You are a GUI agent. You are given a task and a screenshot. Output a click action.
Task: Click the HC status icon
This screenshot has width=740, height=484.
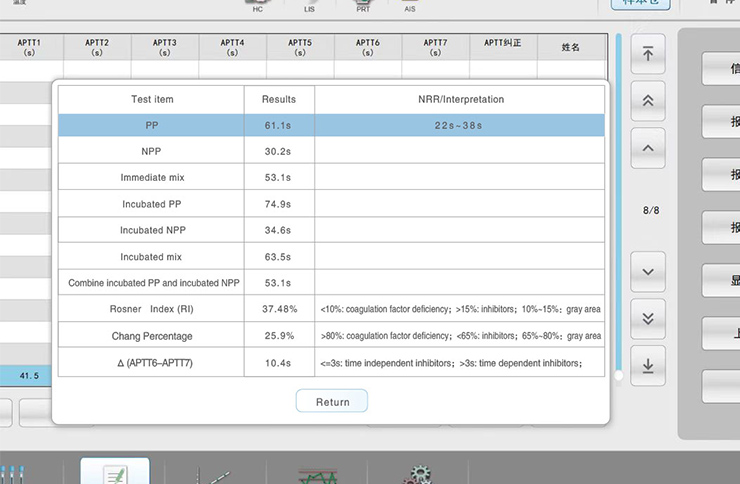[258, 6]
